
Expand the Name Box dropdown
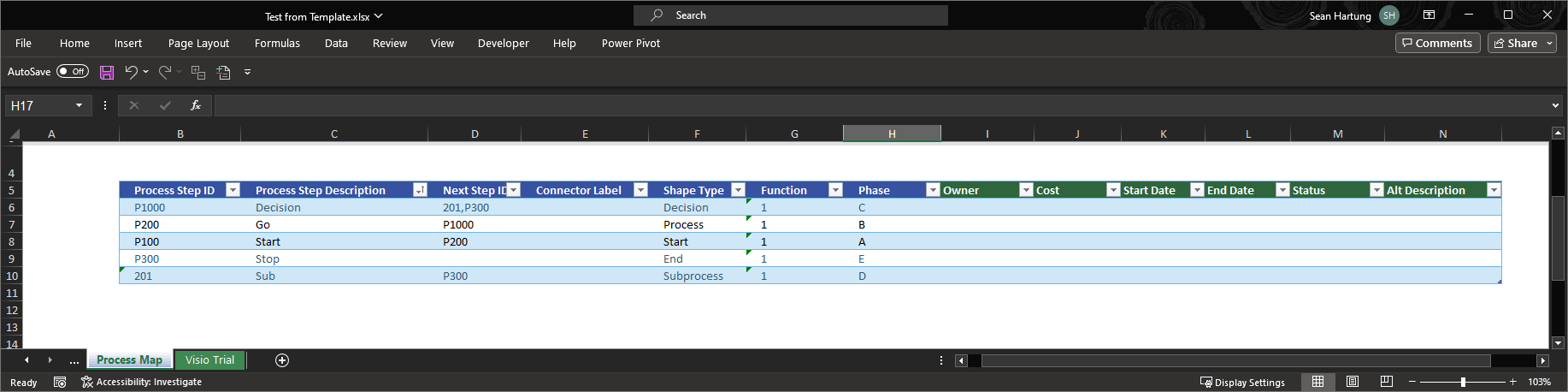tap(80, 105)
